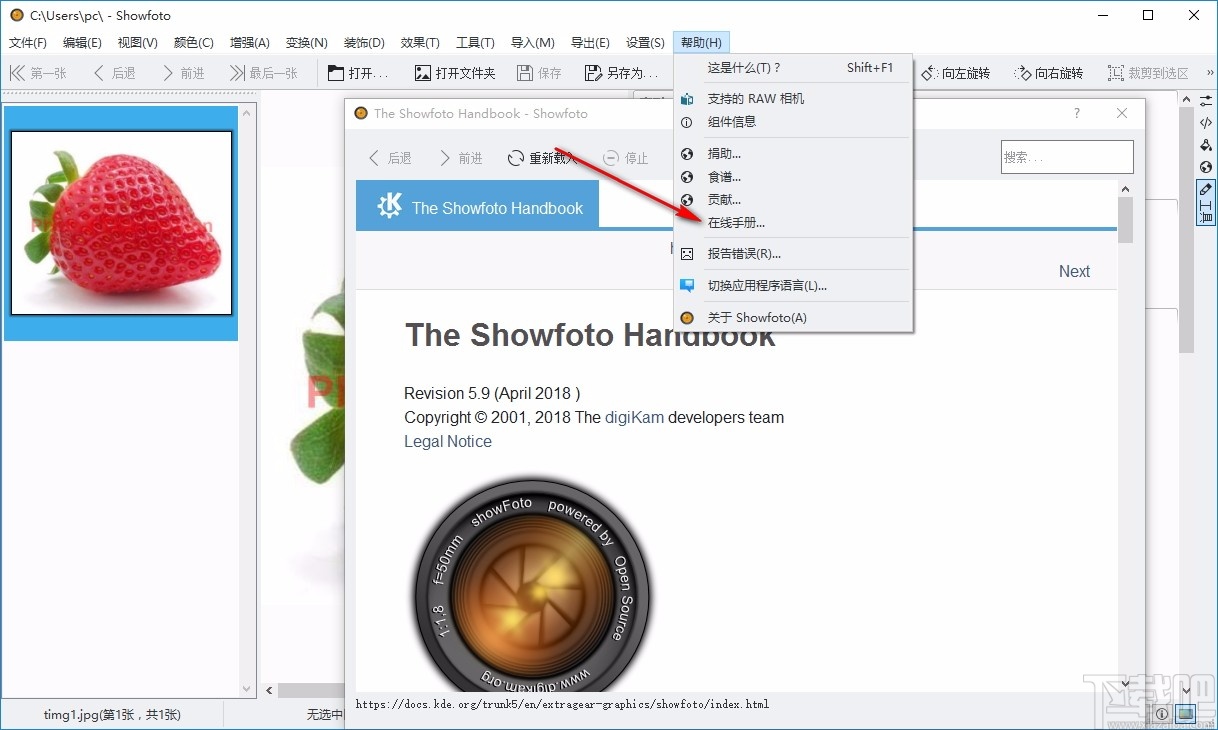Click 后退 in the handbook window
Screen dimensions: 1218x730
[x=389, y=158]
